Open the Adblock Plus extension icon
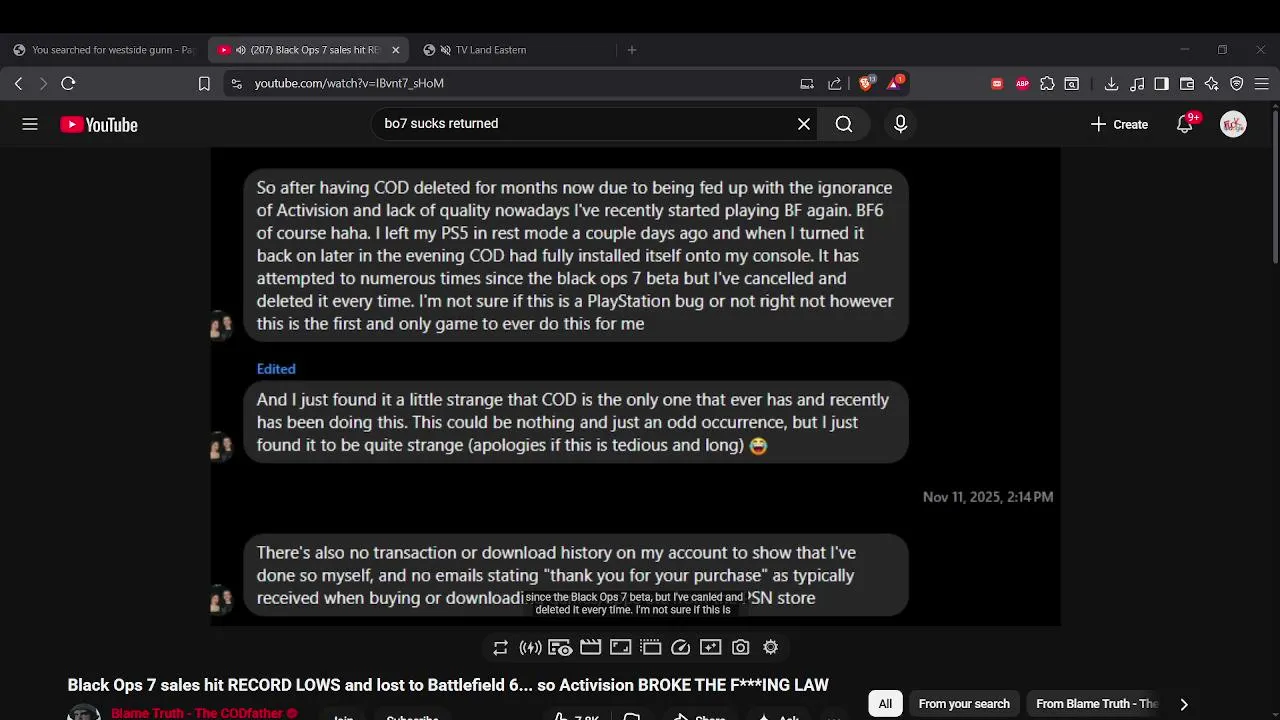This screenshot has height=720, width=1280. click(x=1022, y=84)
